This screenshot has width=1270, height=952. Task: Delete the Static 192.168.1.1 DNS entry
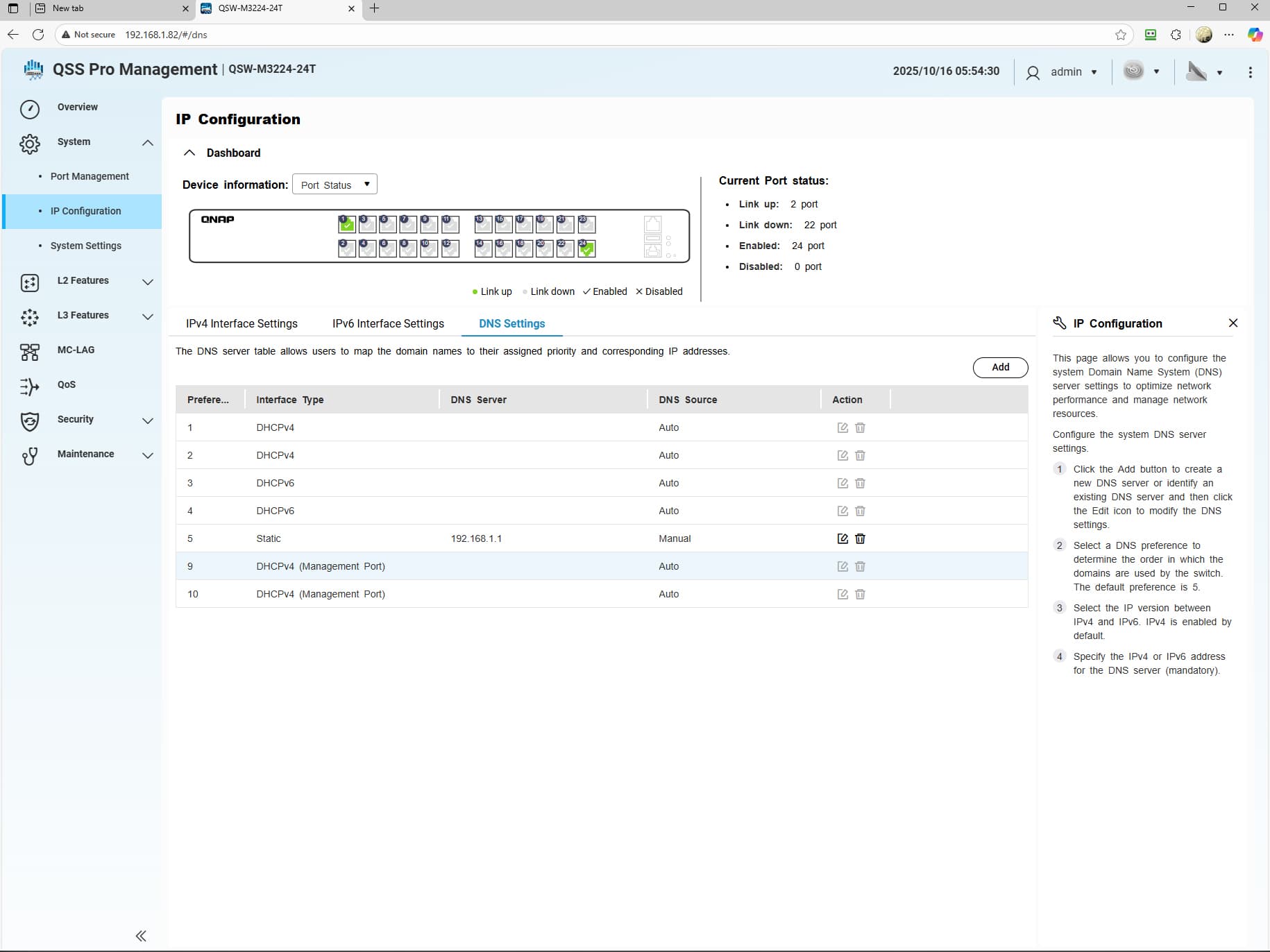pos(860,538)
